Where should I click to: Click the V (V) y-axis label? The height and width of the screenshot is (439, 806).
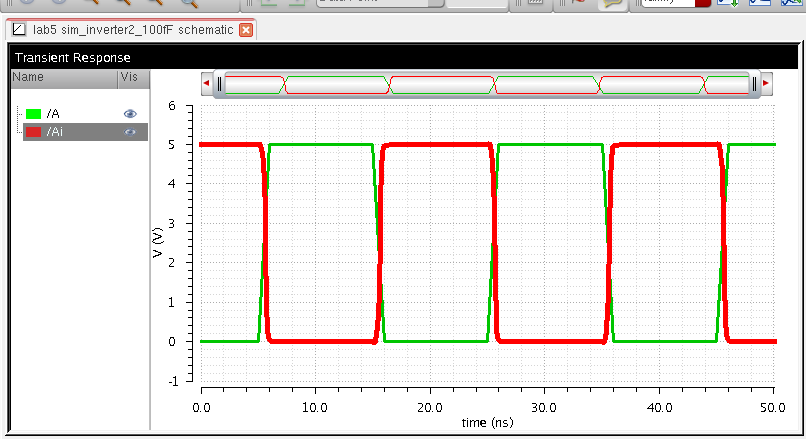click(158, 243)
